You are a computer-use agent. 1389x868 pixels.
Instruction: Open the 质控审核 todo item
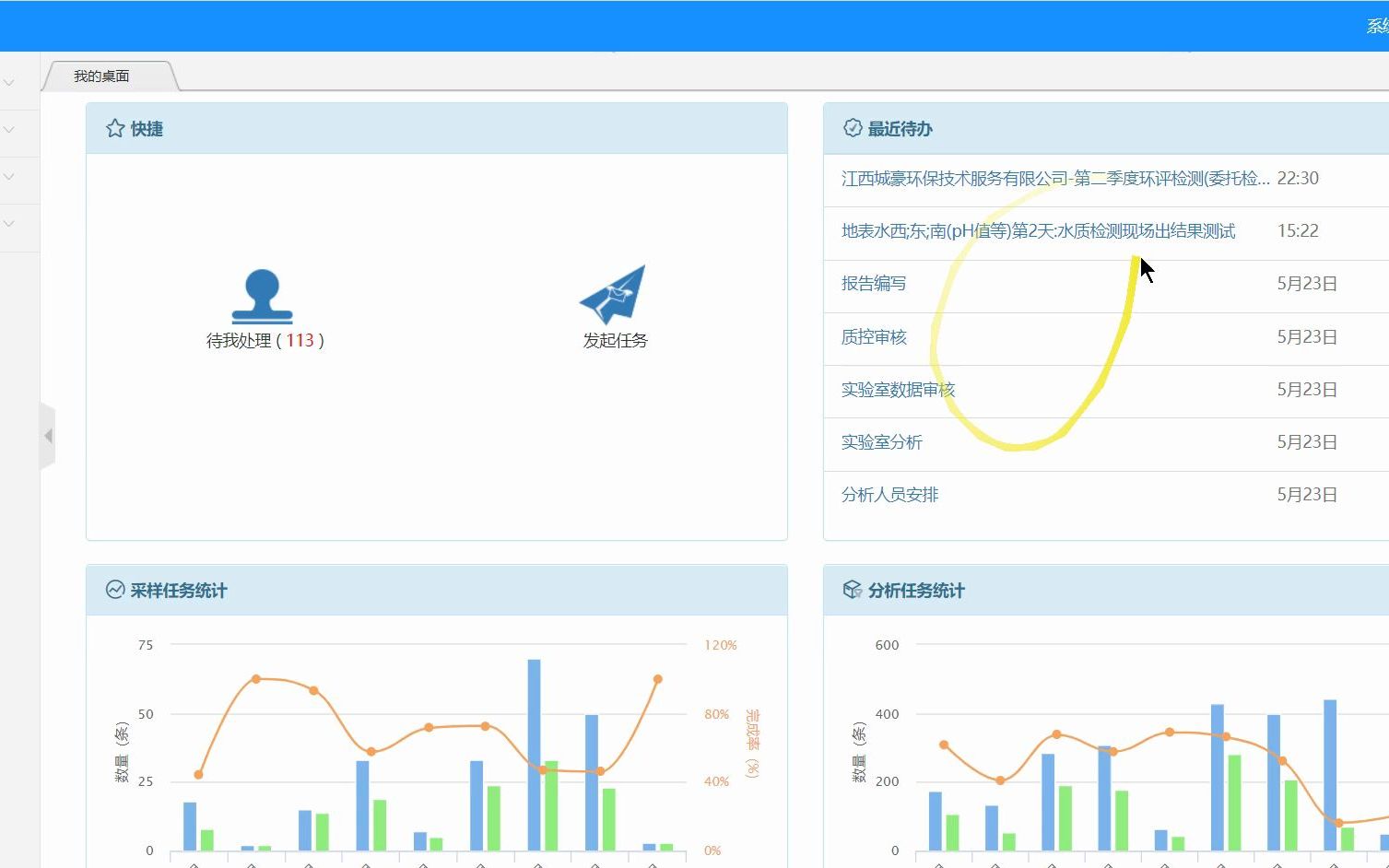pyautogui.click(x=874, y=337)
